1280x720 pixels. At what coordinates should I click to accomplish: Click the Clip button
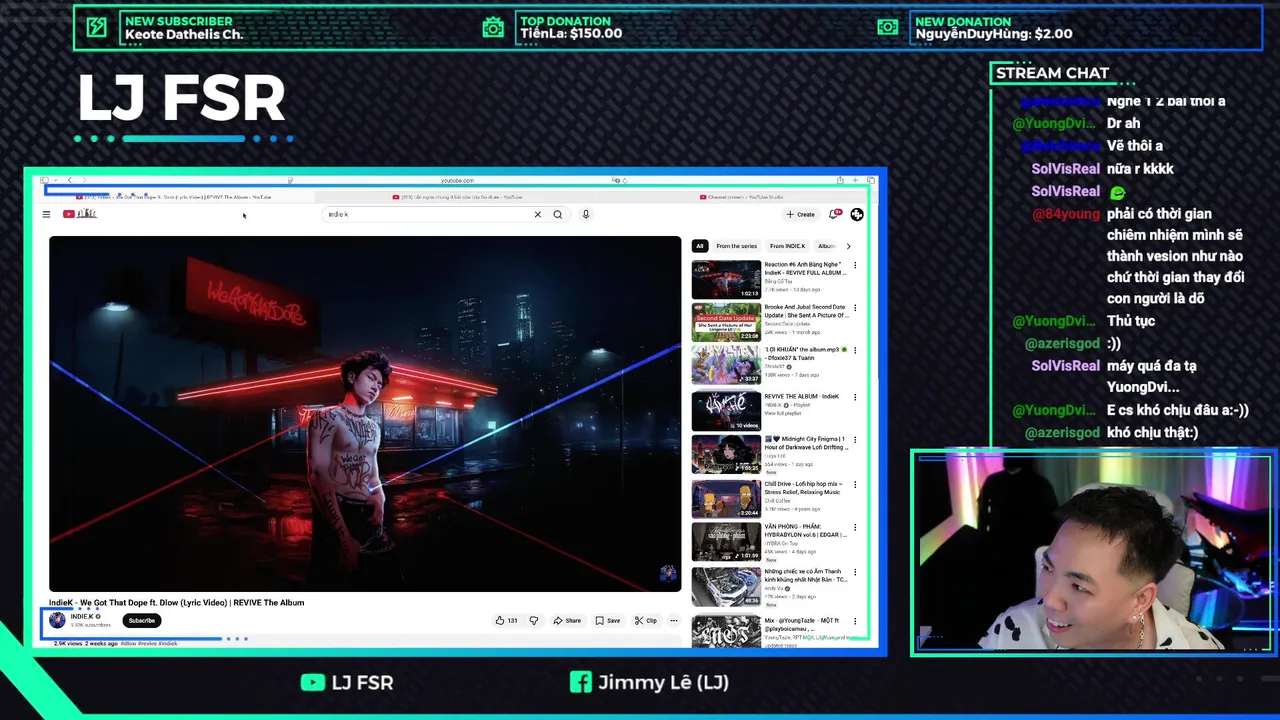tap(646, 620)
